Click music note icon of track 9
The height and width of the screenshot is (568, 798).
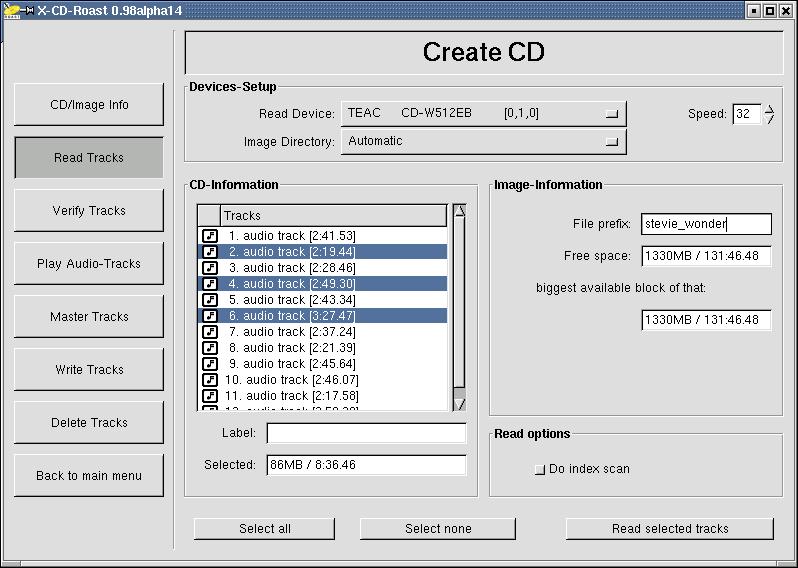[x=210, y=364]
